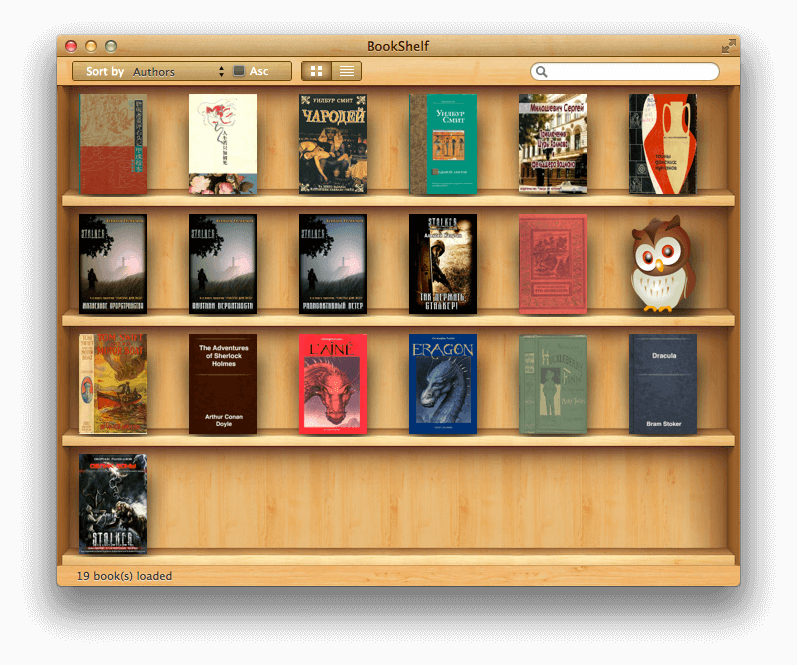Enter full screen with the arrows icon
Image resolution: width=797 pixels, height=665 pixels.
728,46
